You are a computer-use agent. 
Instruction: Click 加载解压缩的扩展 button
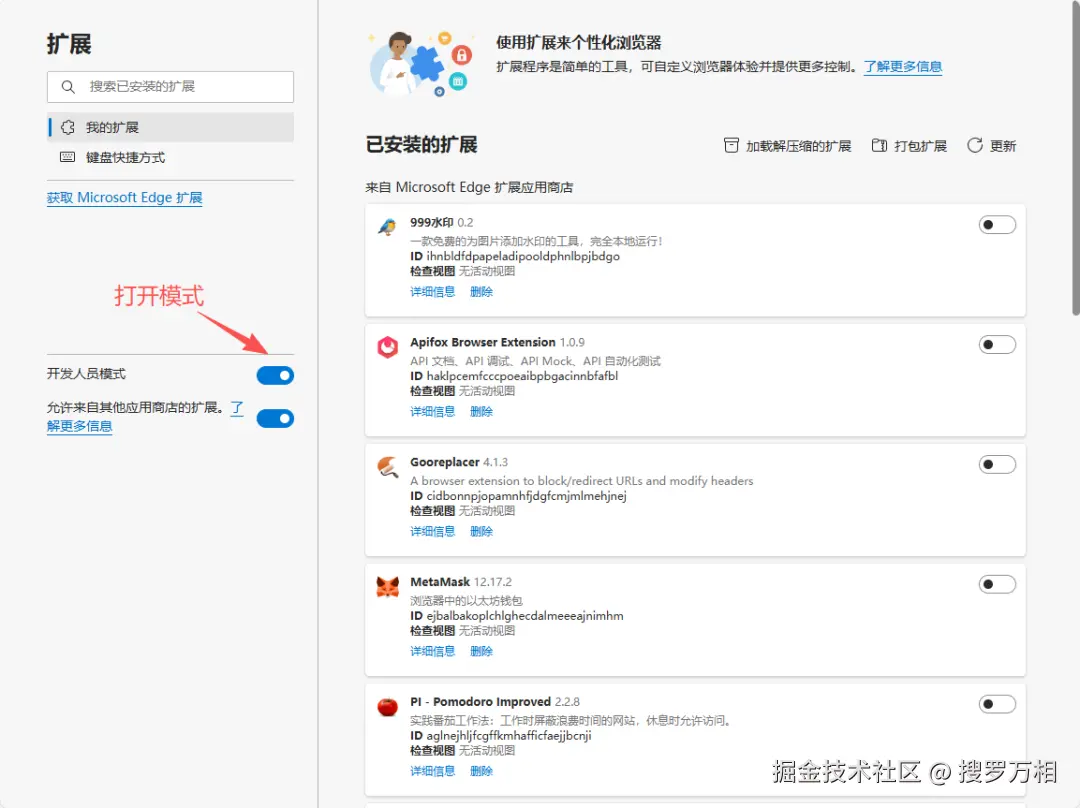(x=787, y=145)
